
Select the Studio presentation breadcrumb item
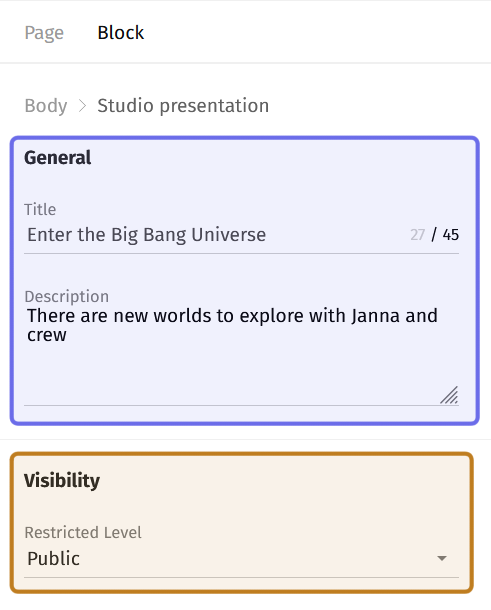click(183, 105)
